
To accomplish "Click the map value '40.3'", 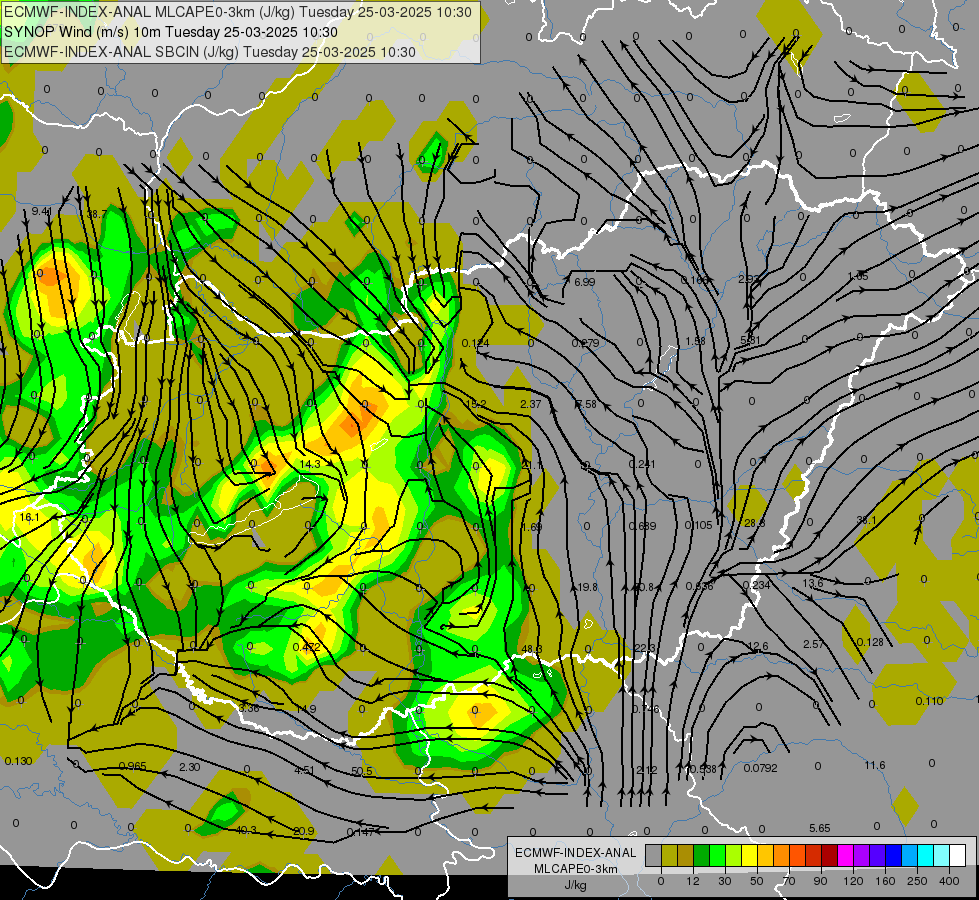I will 245,830.
